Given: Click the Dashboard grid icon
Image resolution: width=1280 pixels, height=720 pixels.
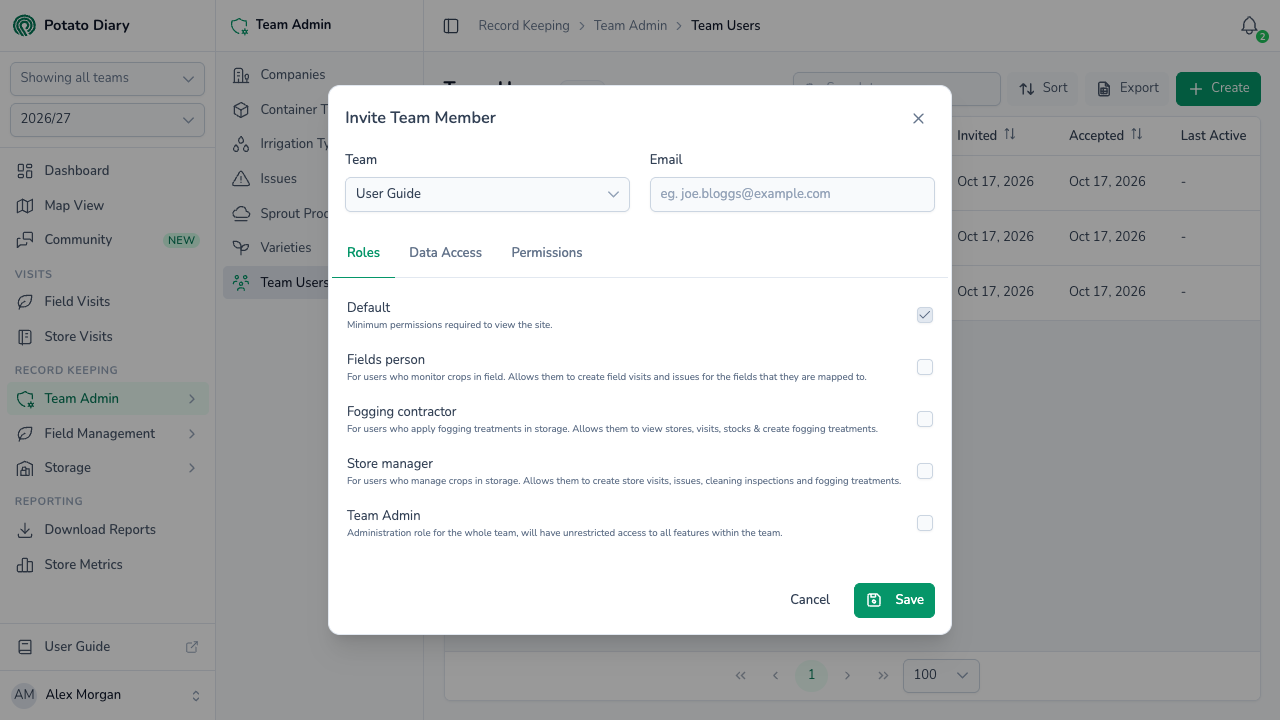Looking at the screenshot, I should 26,171.
